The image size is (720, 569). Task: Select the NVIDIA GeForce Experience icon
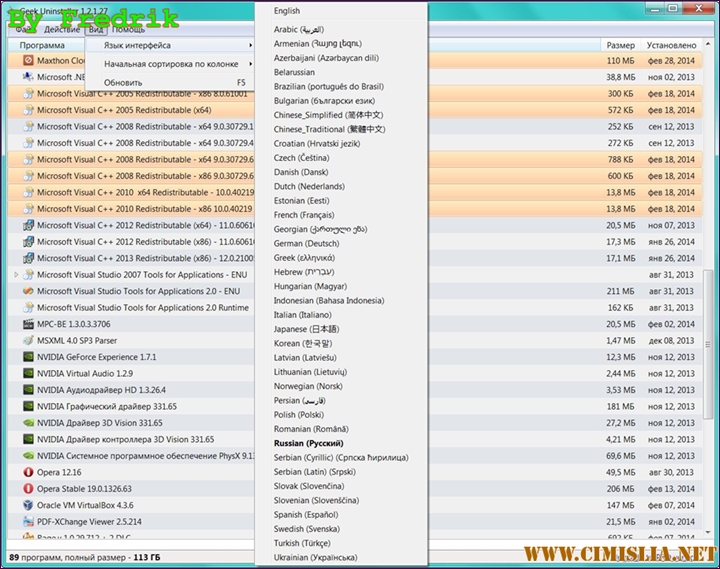pos(27,357)
